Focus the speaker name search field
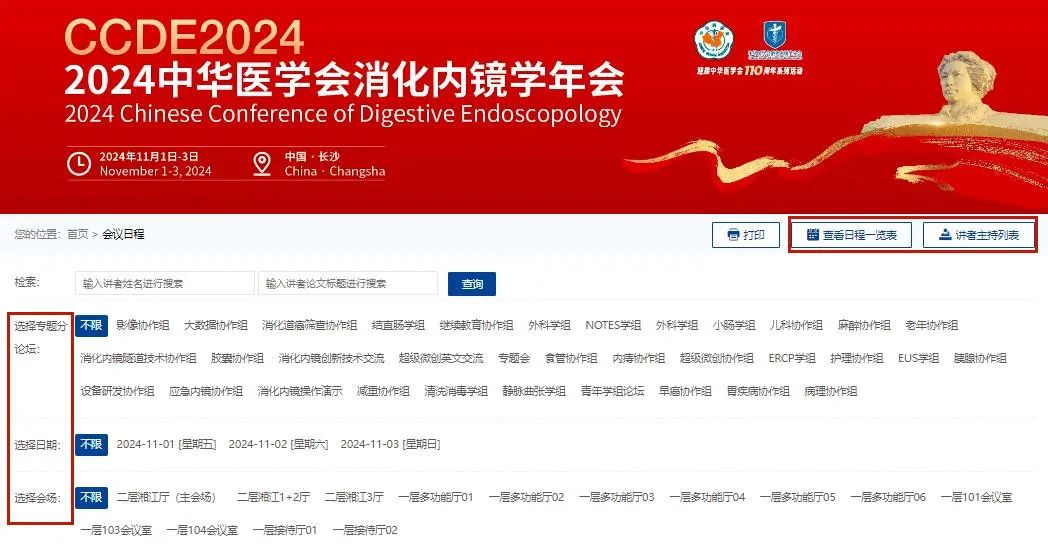 [164, 283]
